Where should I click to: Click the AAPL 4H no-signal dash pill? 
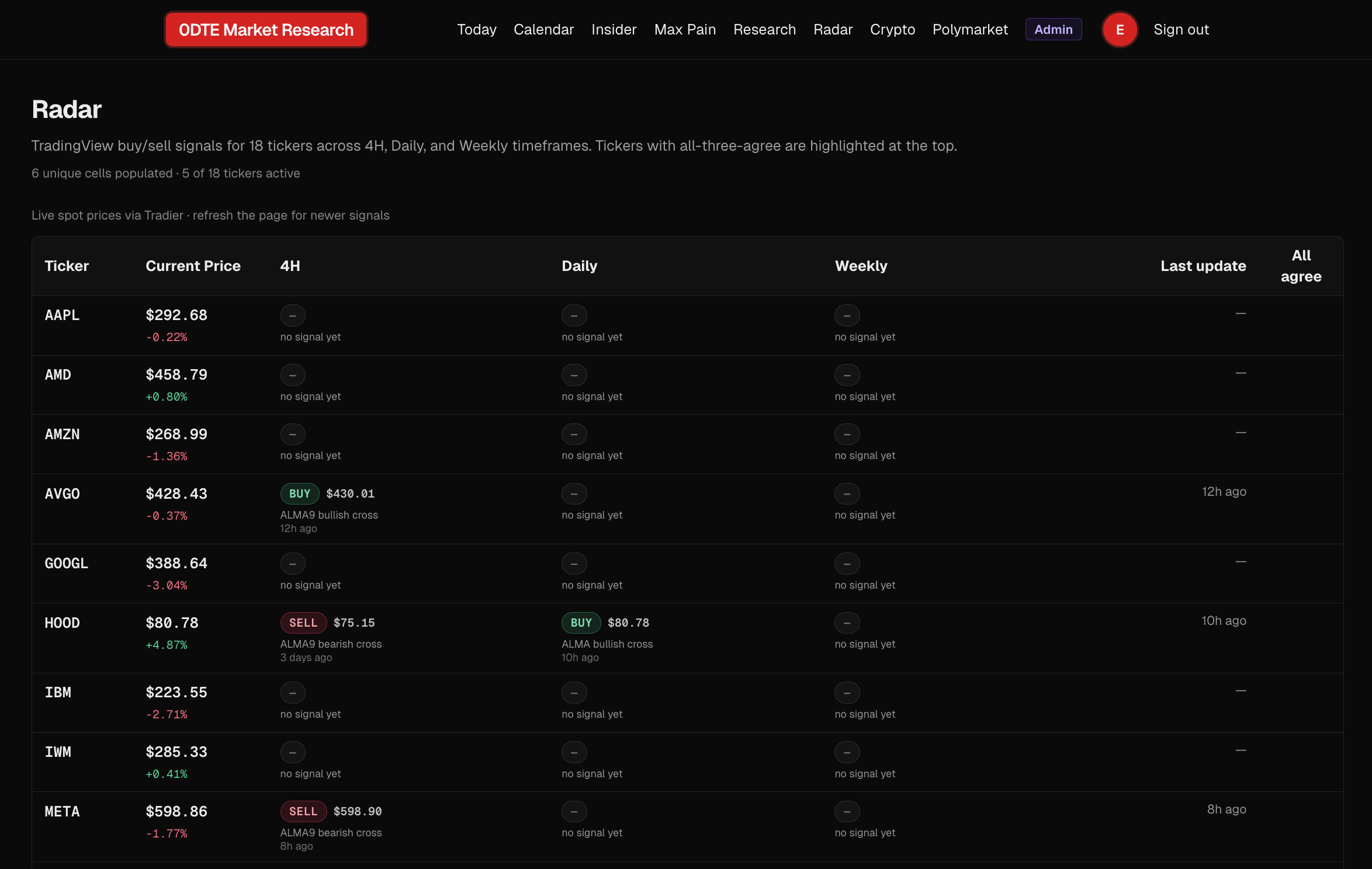point(293,315)
